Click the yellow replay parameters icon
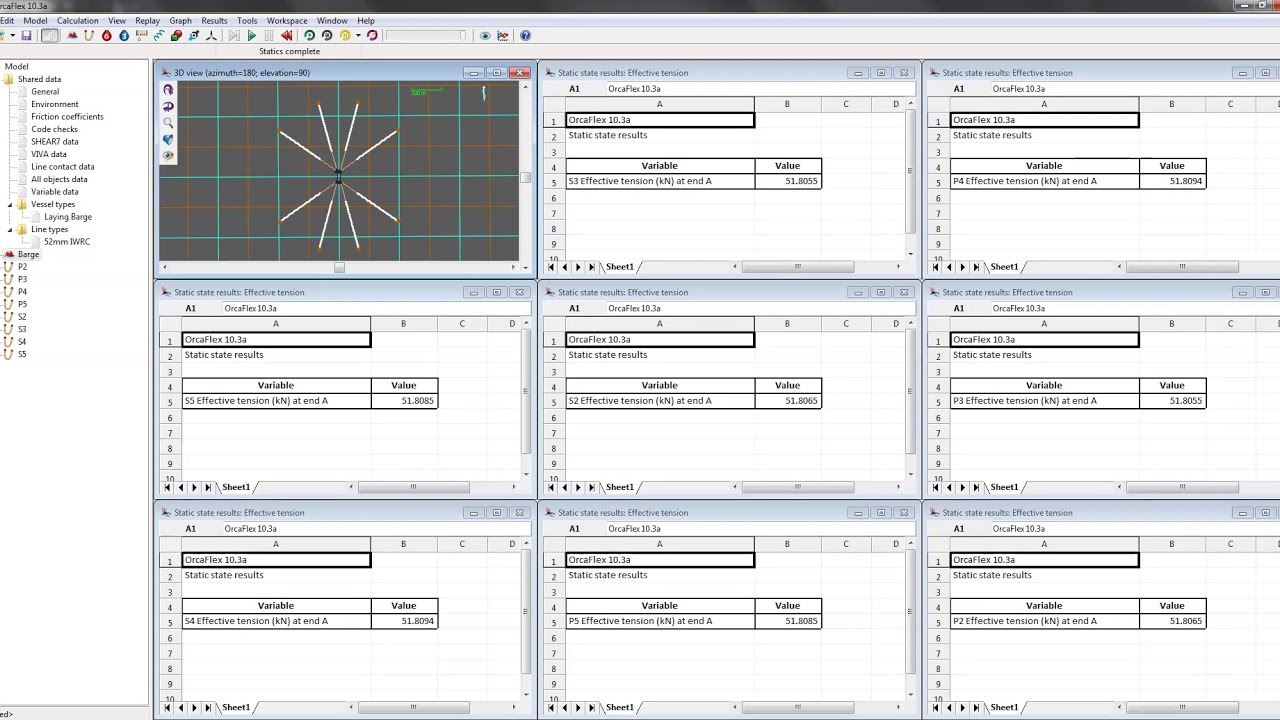The image size is (1280, 720). tap(345, 35)
